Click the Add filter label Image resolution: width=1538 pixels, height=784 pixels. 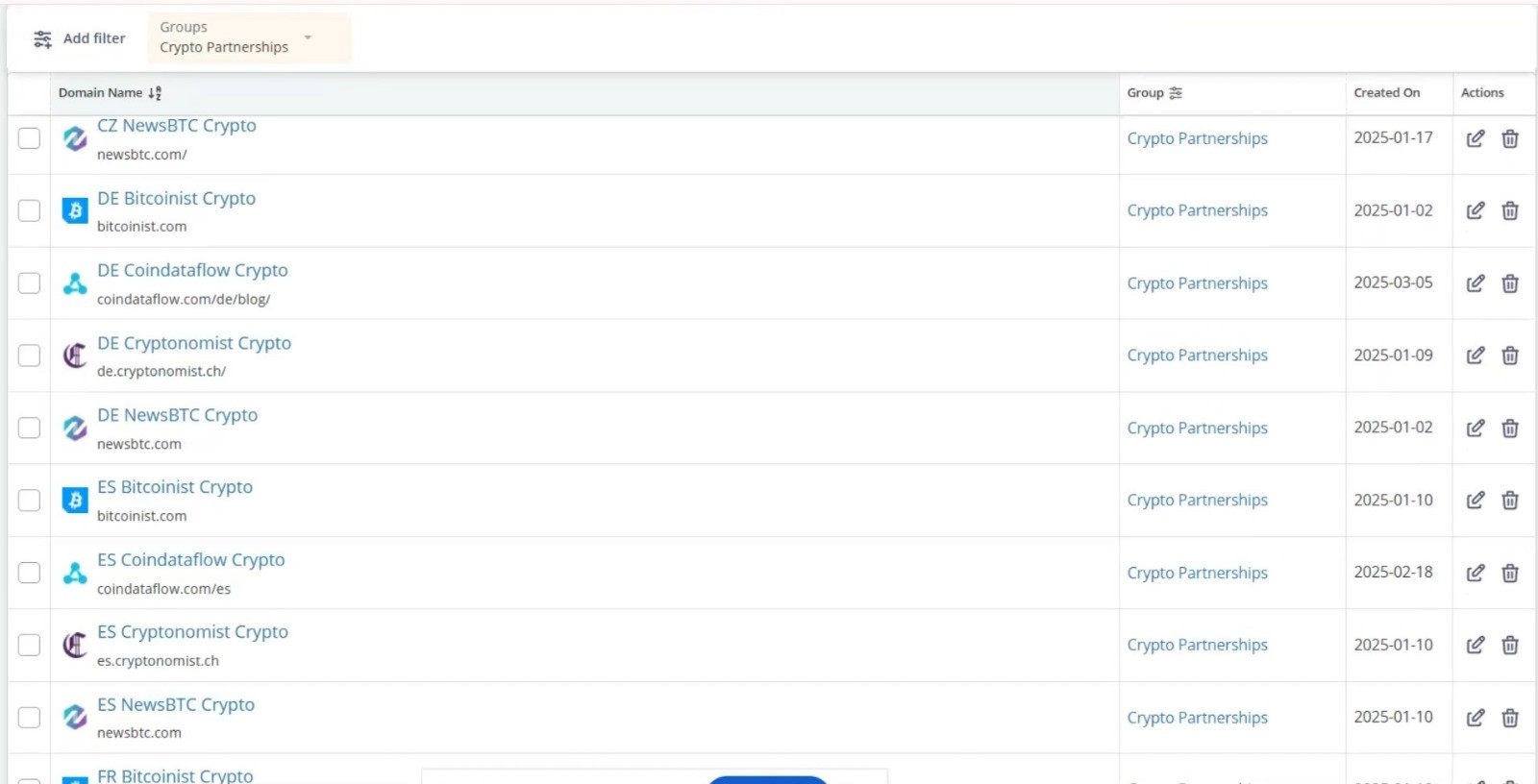94,38
